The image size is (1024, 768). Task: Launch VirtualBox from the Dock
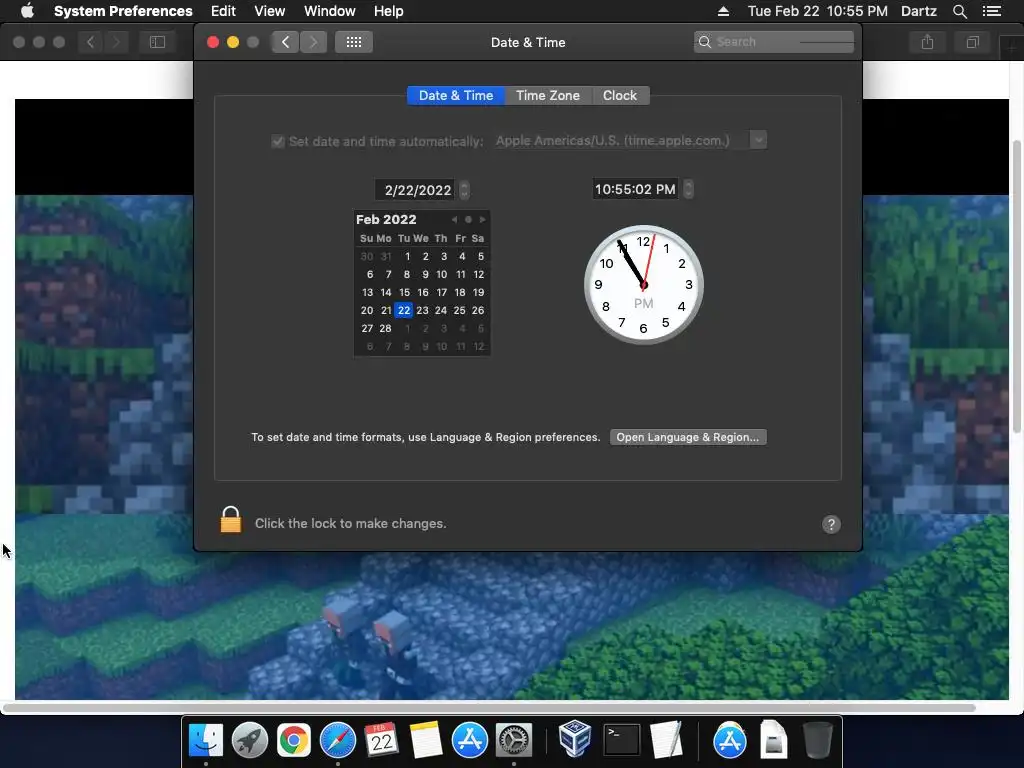(575, 739)
